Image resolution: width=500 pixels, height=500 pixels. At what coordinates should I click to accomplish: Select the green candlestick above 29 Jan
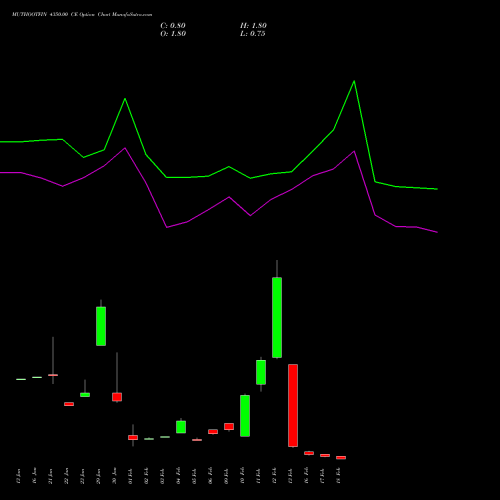(101, 326)
